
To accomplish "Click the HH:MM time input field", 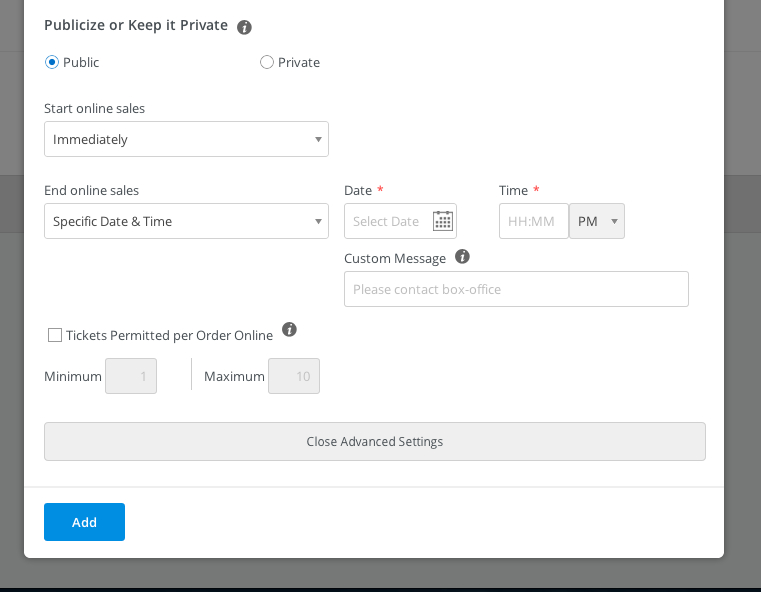I will [534, 221].
